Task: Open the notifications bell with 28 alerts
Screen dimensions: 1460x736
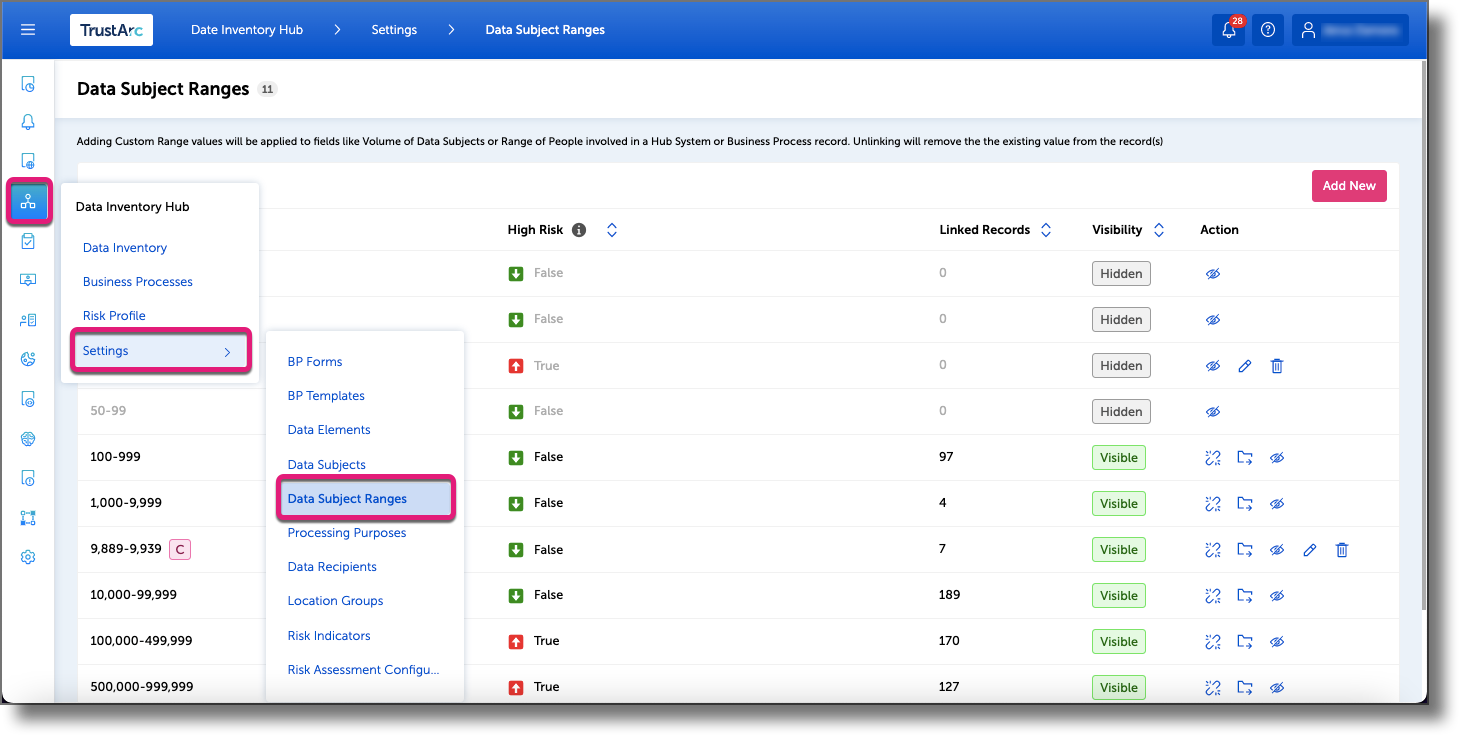Action: tap(1228, 30)
